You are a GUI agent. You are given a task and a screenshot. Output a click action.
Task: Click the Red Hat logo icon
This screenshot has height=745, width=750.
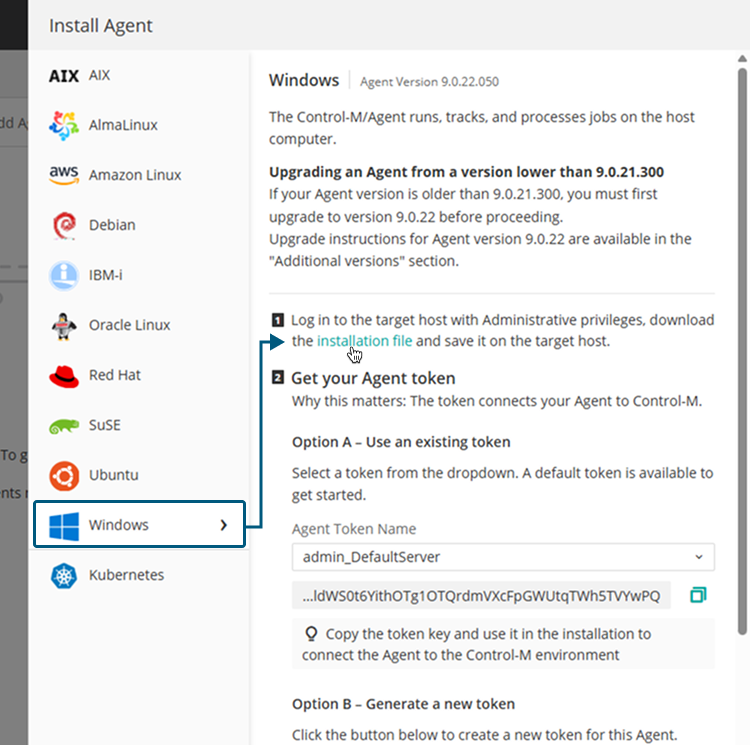(x=63, y=375)
